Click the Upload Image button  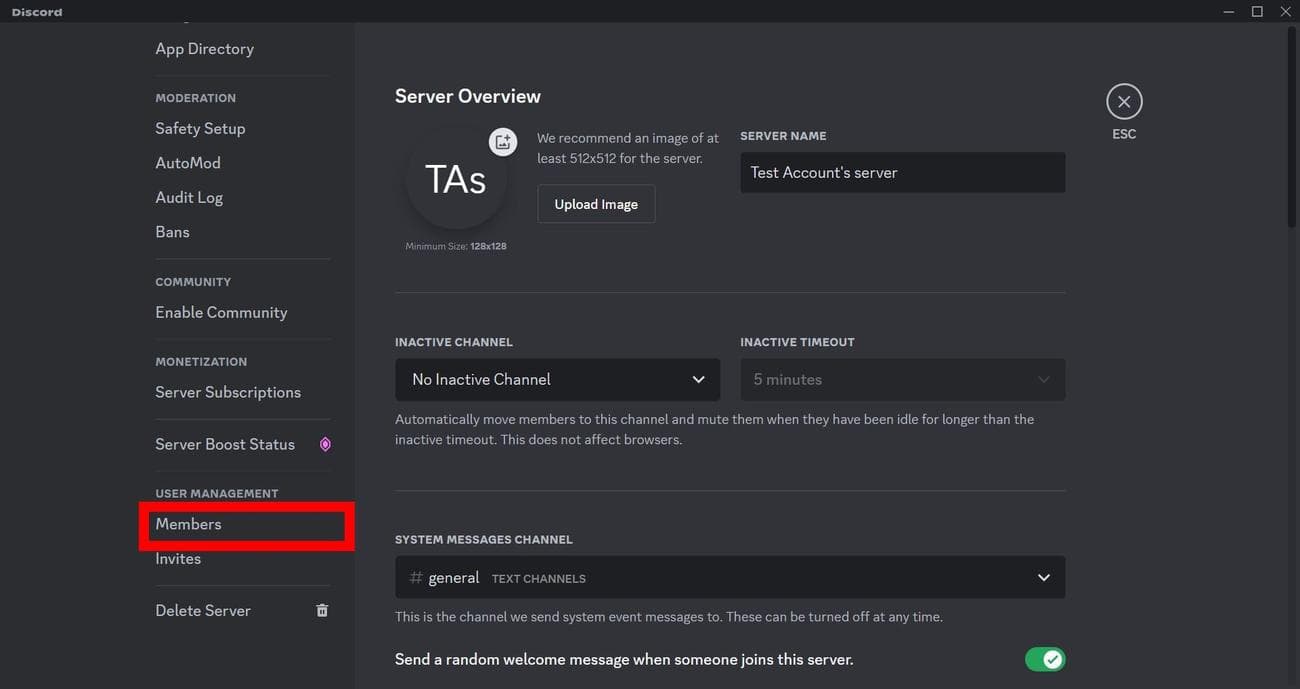point(596,204)
